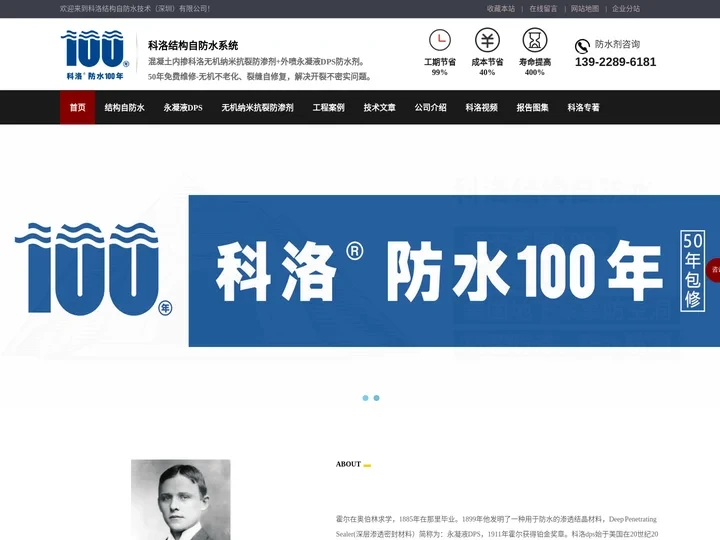Viewport: 720px width, 540px height.
Task: Open the 报告图集 menu item
Action: coord(532,107)
